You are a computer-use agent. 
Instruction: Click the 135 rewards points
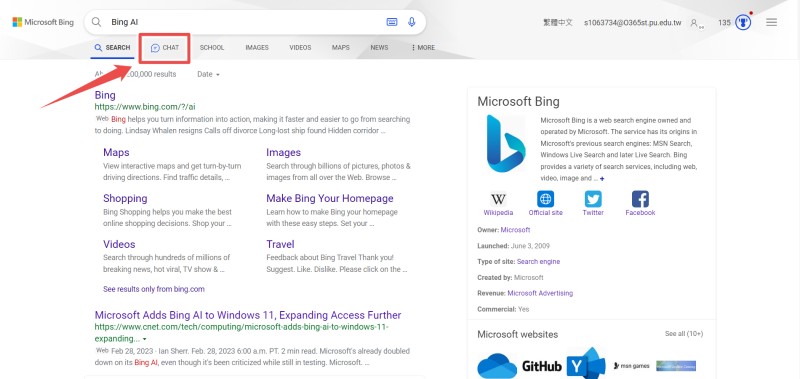pos(724,22)
